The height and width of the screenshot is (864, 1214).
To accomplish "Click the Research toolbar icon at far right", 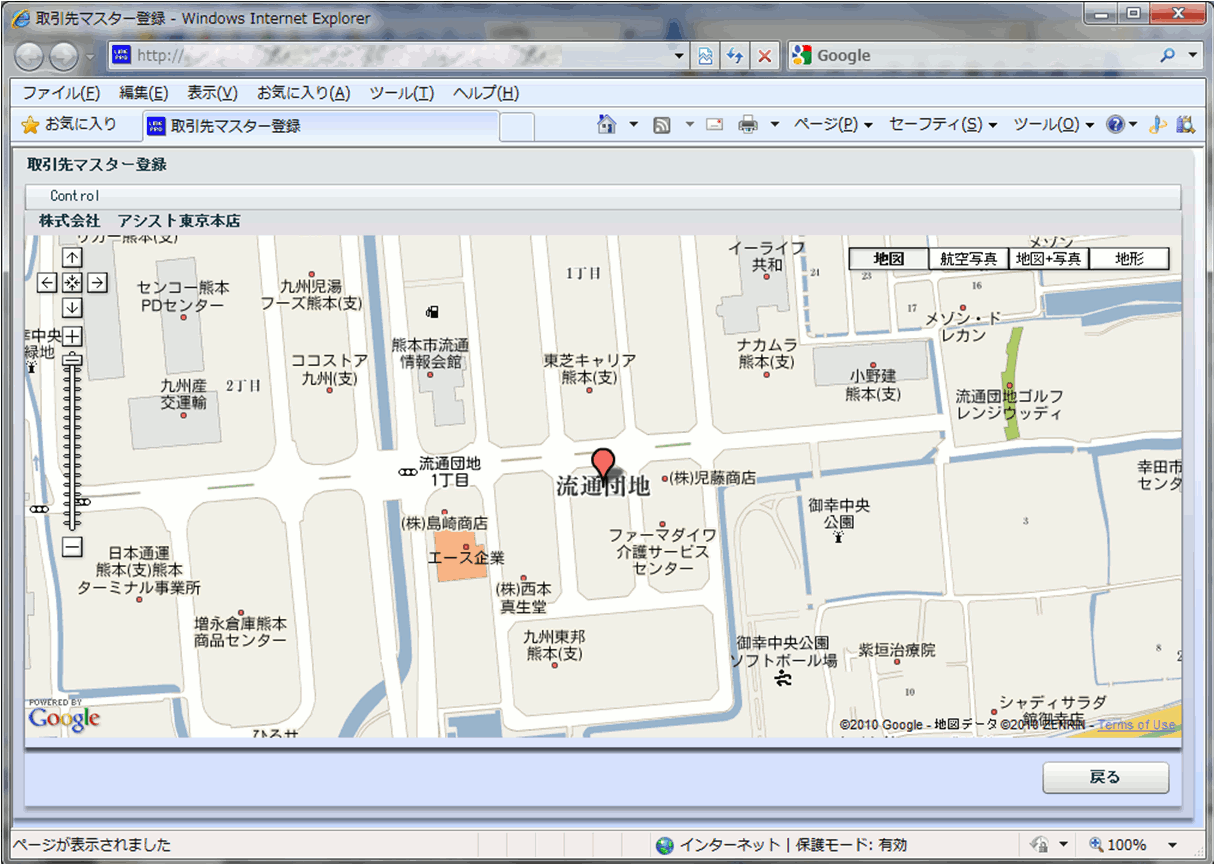I will tap(1186, 125).
